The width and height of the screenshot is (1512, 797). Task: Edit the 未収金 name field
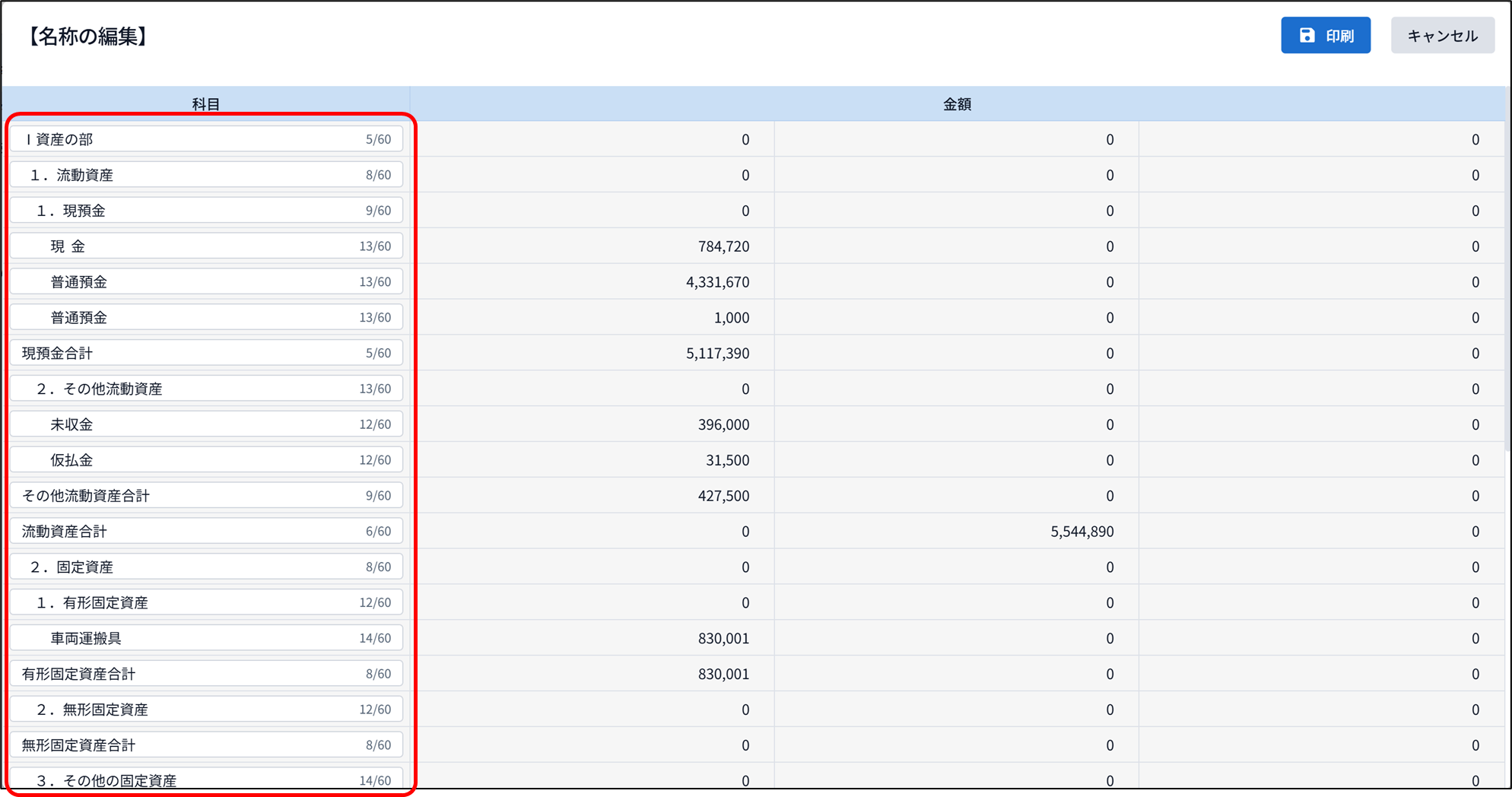[206, 424]
